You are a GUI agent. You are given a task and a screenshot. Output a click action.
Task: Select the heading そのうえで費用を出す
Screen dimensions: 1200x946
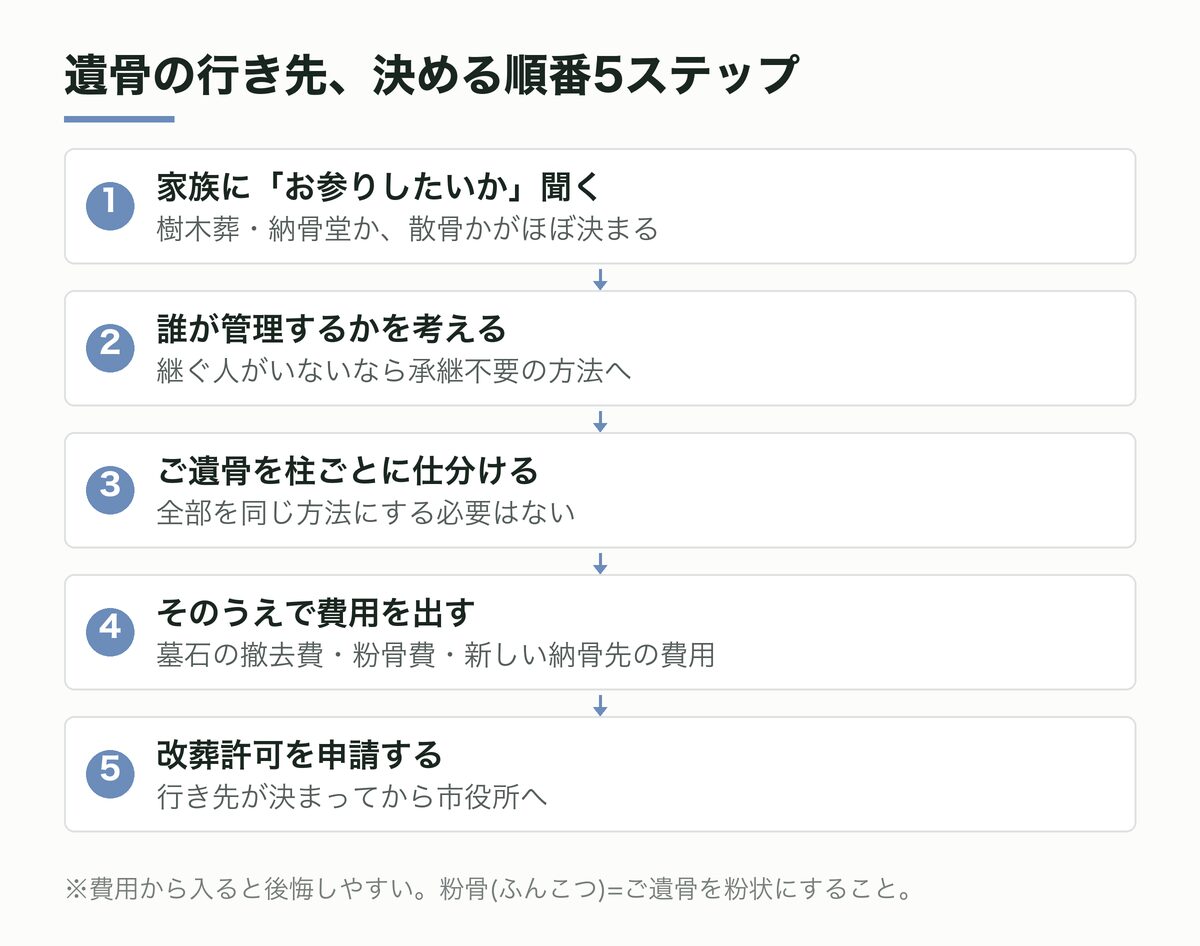[x=316, y=613]
